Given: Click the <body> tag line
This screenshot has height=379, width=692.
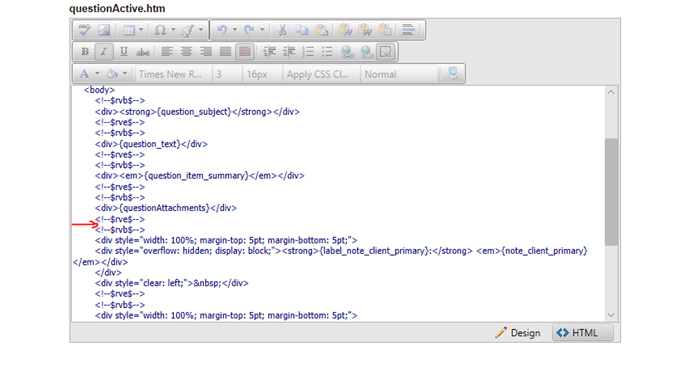Looking at the screenshot, I should click(99, 90).
